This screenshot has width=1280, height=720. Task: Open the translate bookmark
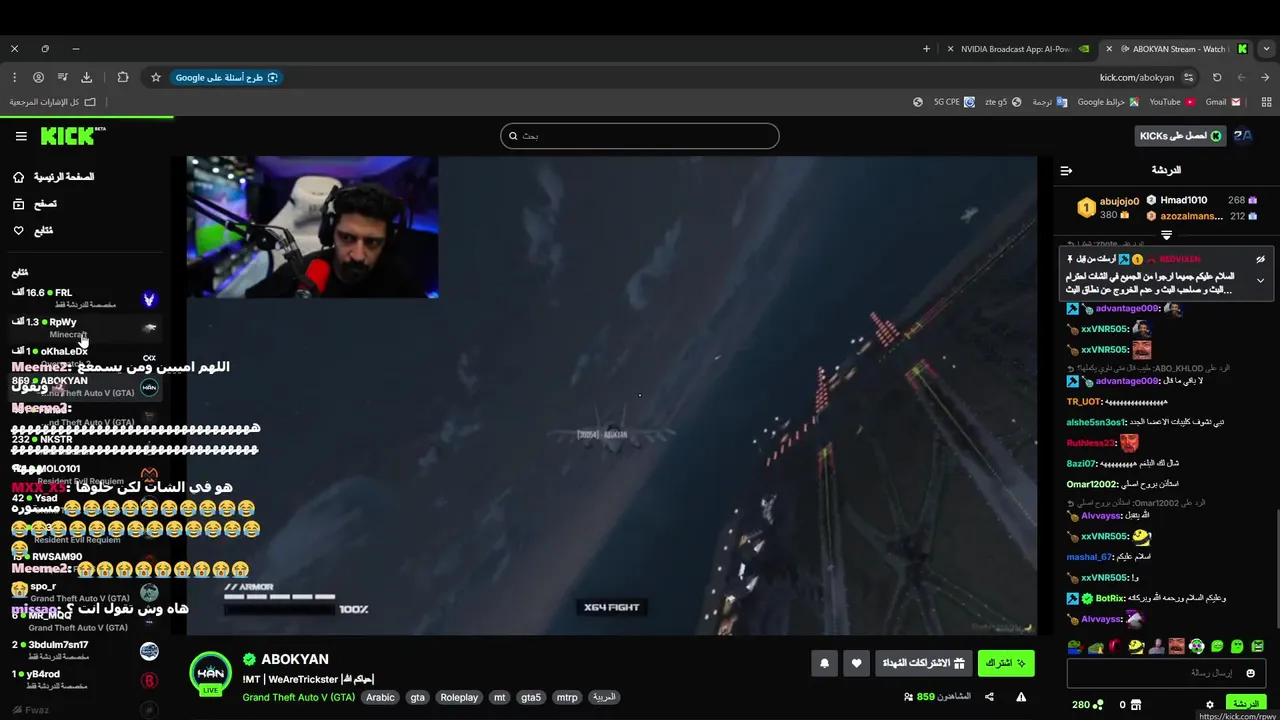(x=1050, y=102)
